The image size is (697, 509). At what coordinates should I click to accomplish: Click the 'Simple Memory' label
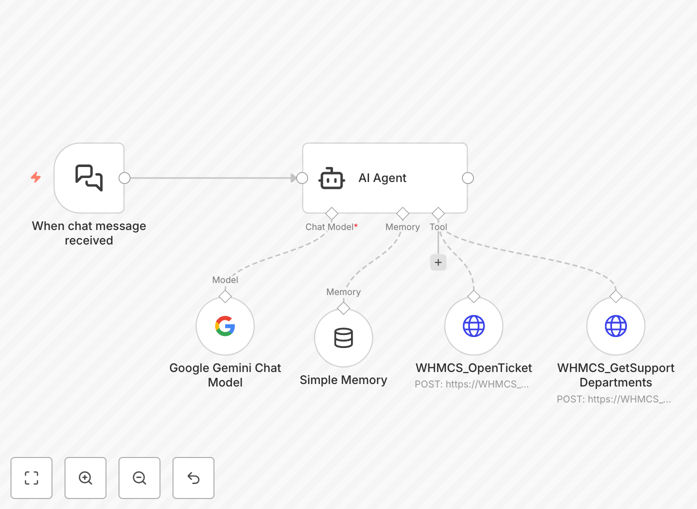(x=343, y=380)
